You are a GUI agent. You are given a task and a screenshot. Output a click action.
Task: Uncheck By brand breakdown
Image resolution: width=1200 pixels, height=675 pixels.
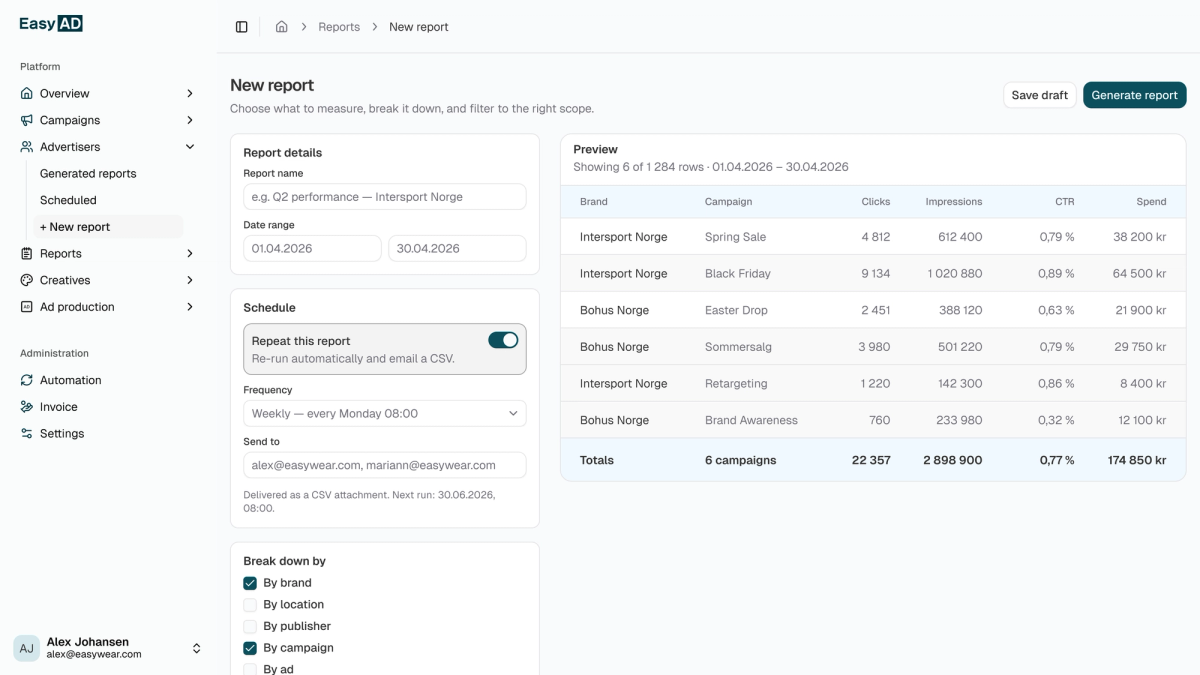pos(250,583)
